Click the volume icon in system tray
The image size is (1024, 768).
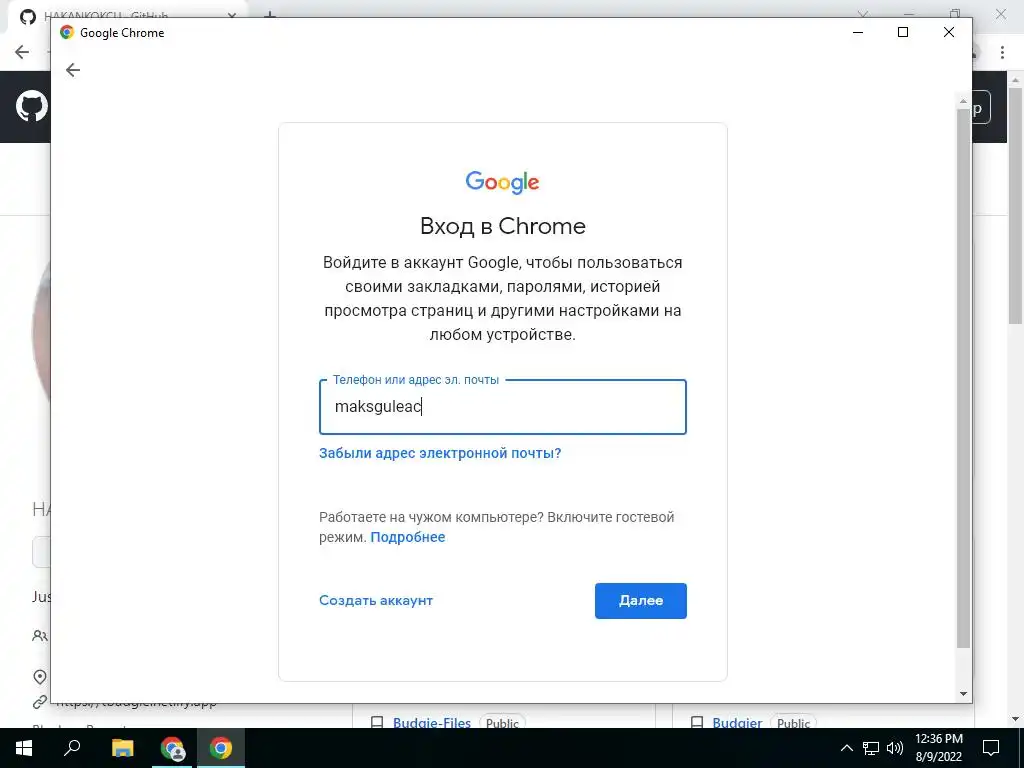coord(895,748)
